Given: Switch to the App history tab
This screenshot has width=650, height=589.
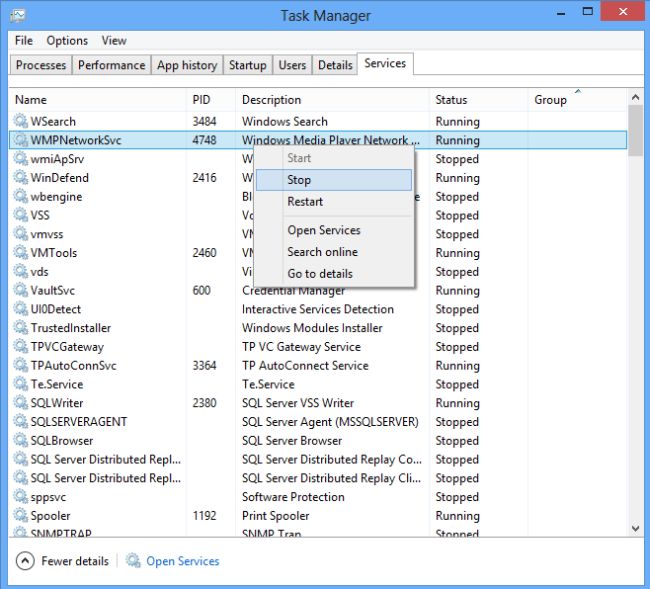Looking at the screenshot, I should [x=187, y=65].
